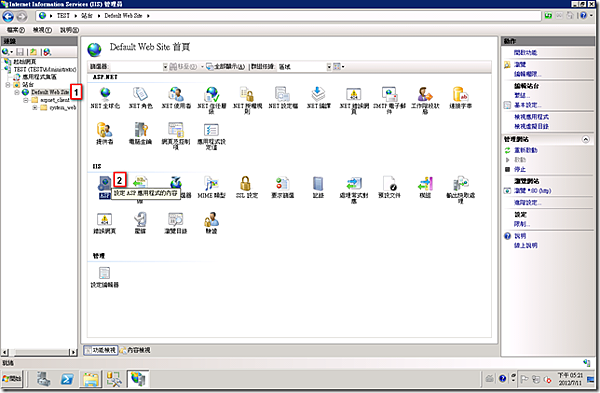Select Default Web Site in connections tree
The height and width of the screenshot is (393, 600).
pos(50,92)
